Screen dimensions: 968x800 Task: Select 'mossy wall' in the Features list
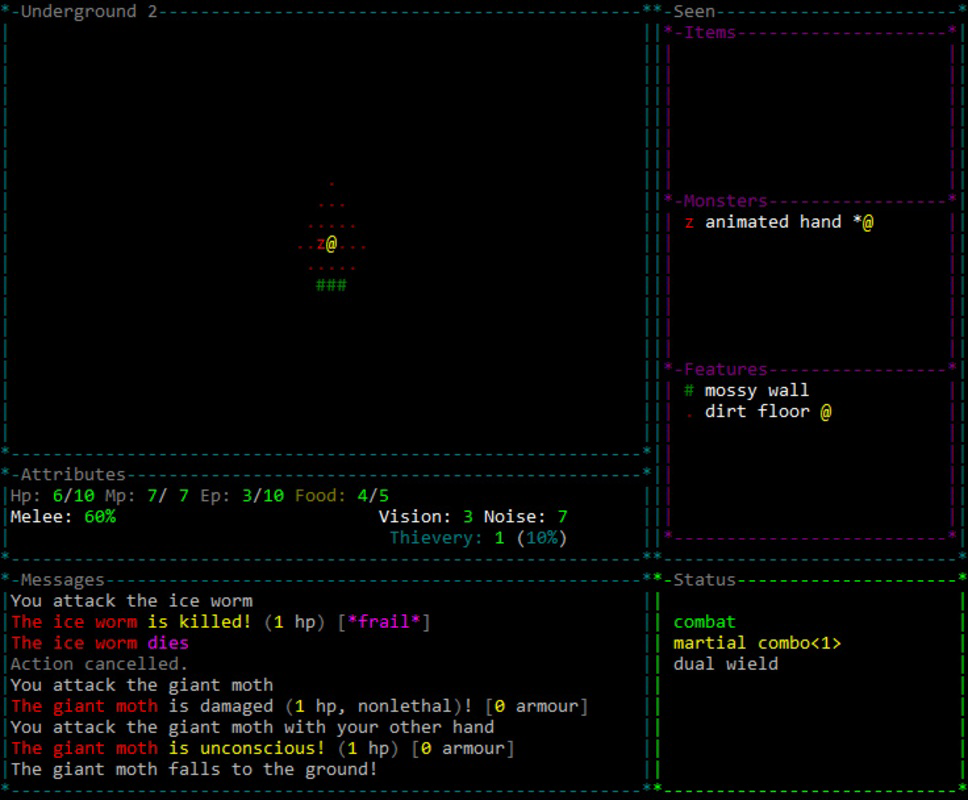[757, 391]
